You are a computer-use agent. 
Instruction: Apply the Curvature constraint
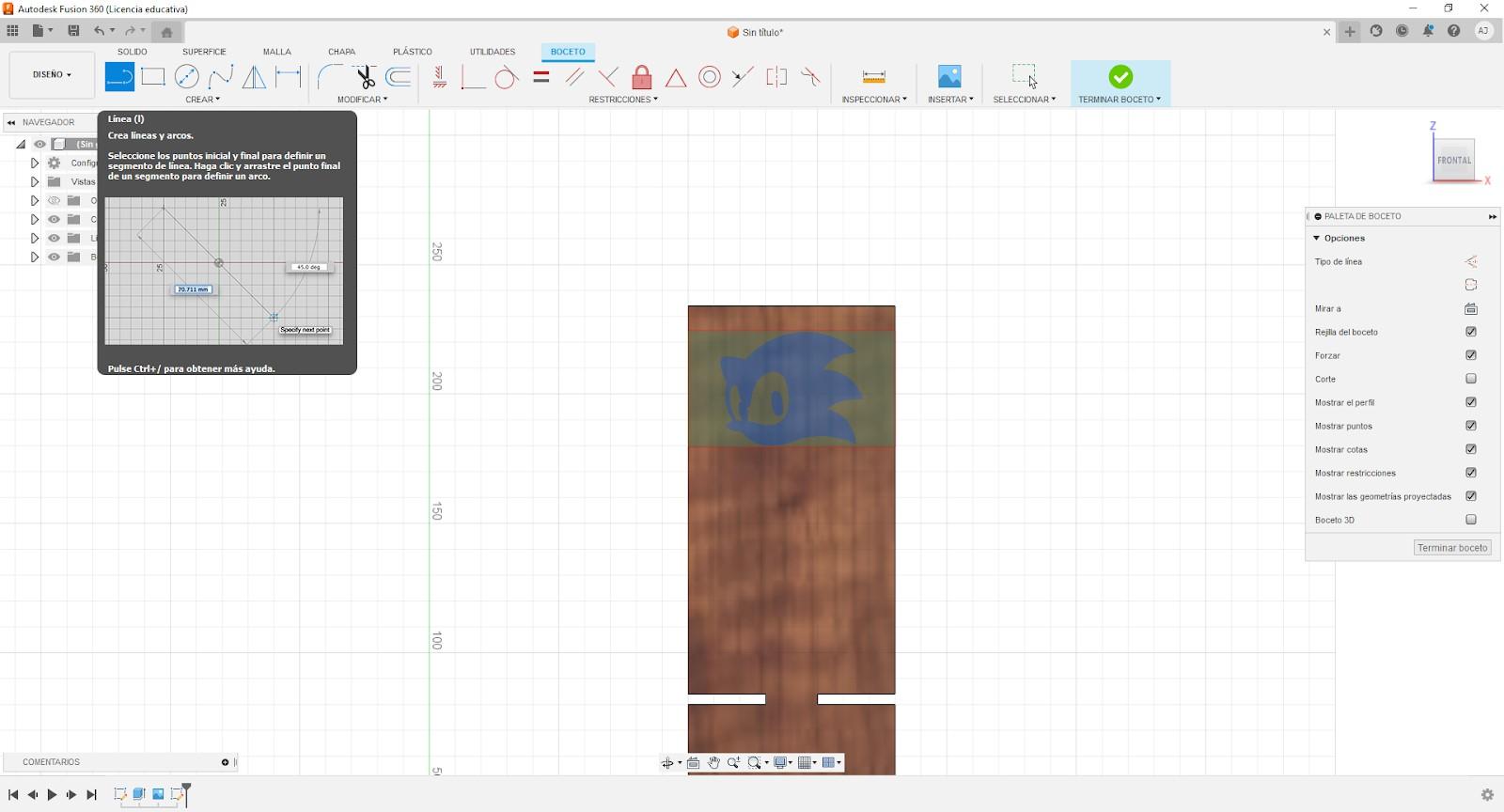pos(810,77)
